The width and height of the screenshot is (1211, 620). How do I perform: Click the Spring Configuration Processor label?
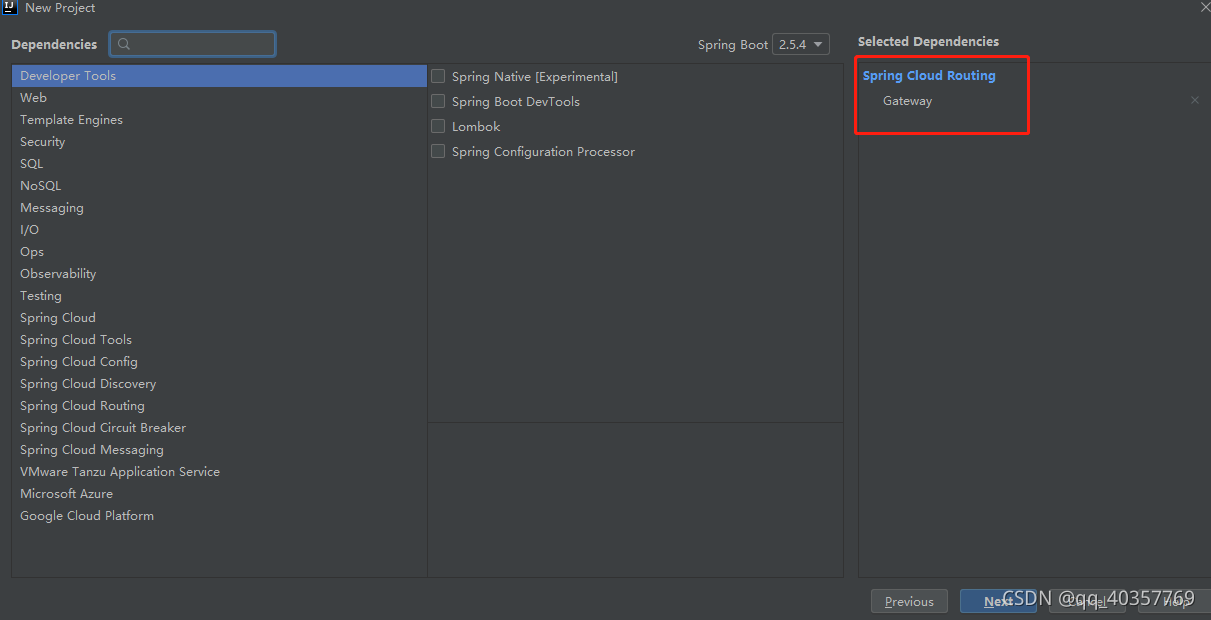tap(543, 152)
